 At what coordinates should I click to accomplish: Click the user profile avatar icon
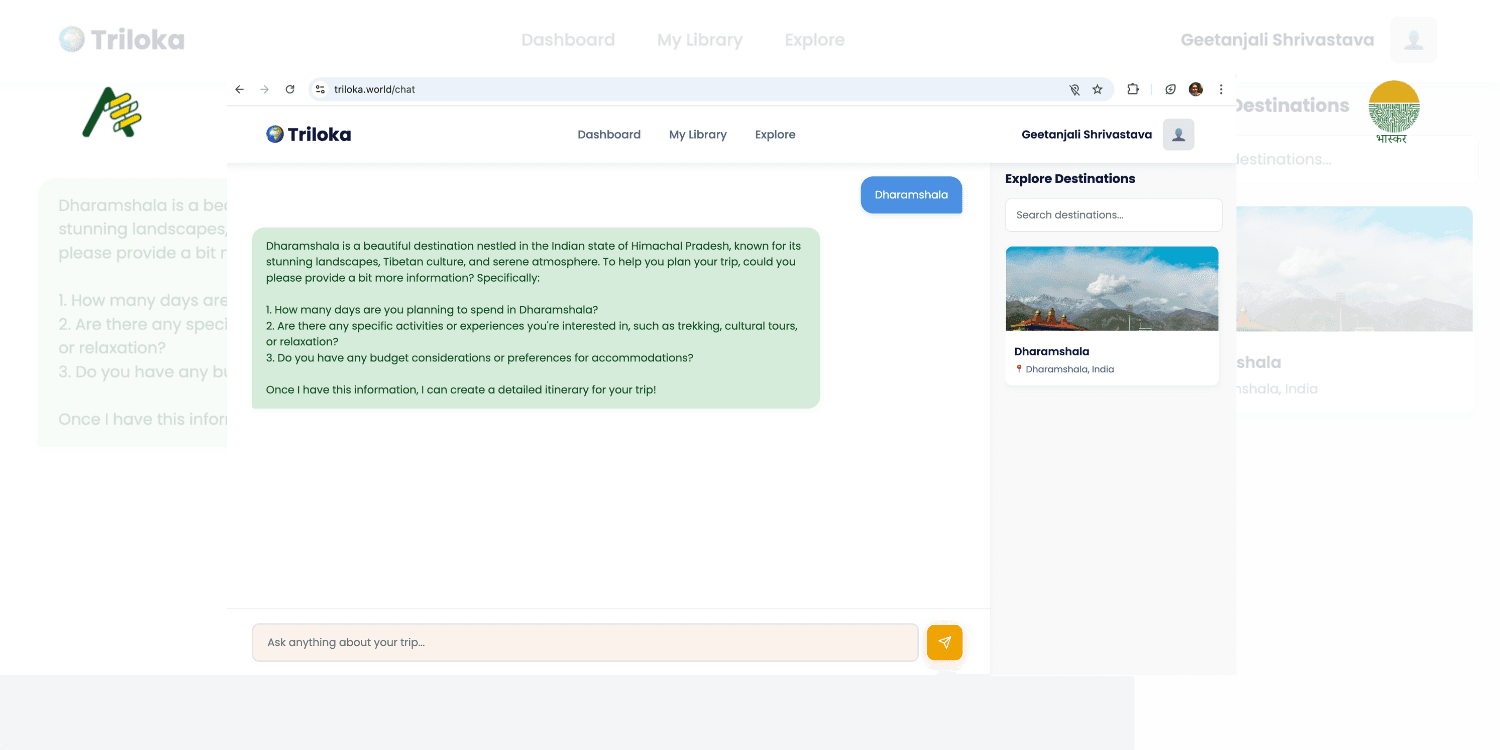(x=1178, y=134)
